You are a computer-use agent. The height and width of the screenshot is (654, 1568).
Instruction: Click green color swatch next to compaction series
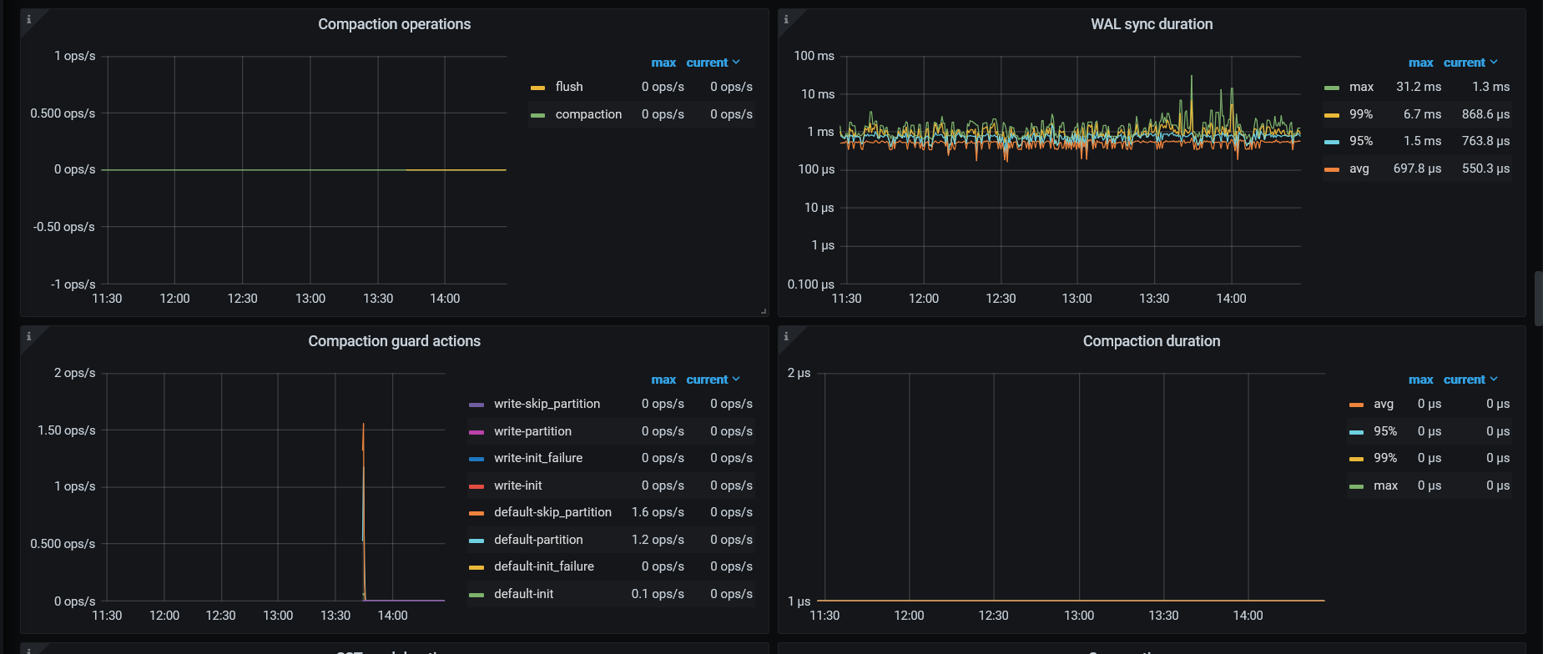[x=538, y=115]
